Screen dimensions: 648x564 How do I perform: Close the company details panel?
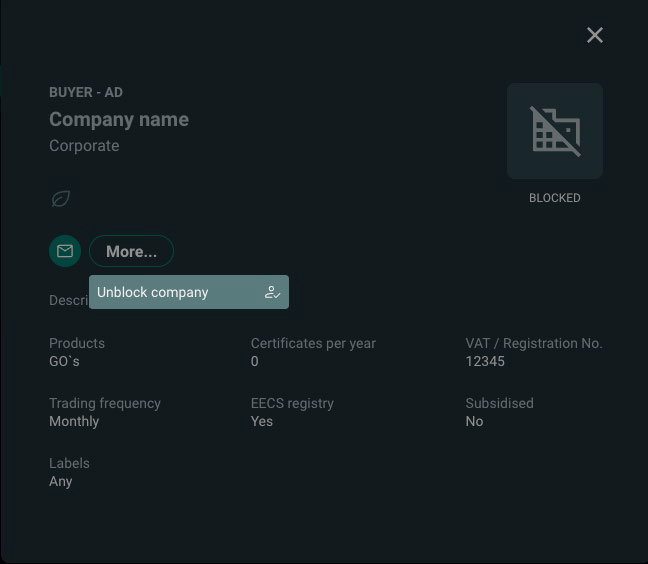coord(595,35)
